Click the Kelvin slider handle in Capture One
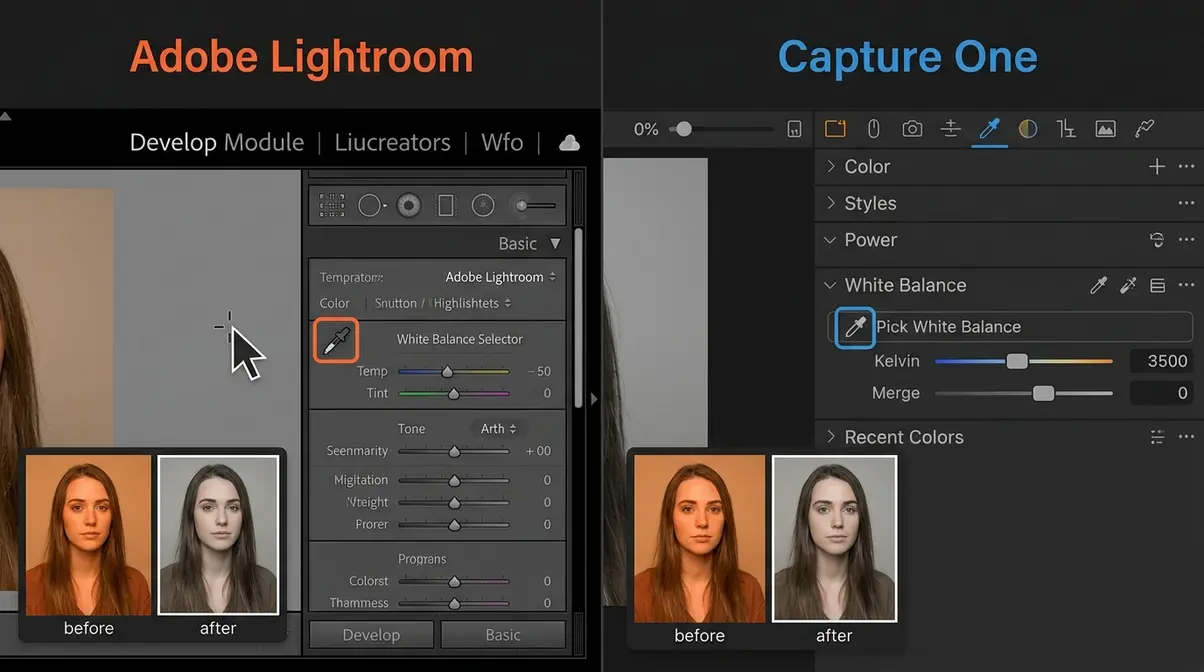 (1017, 362)
